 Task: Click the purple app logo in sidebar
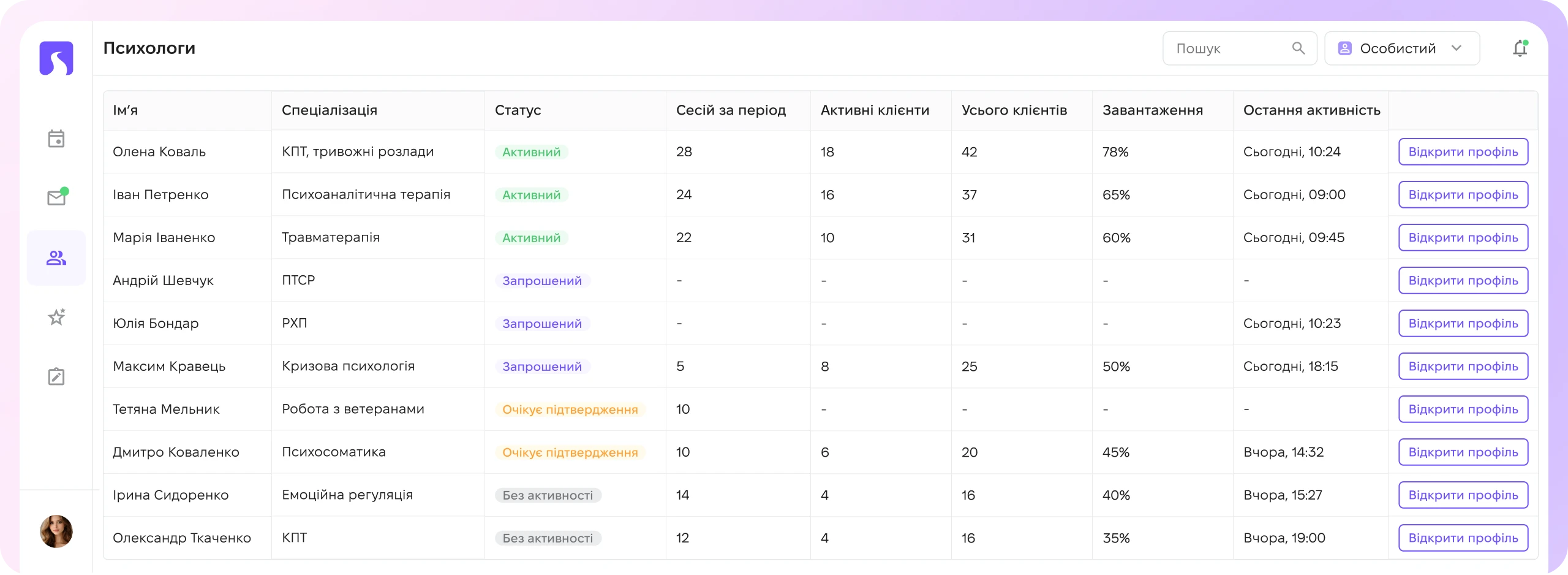56,58
